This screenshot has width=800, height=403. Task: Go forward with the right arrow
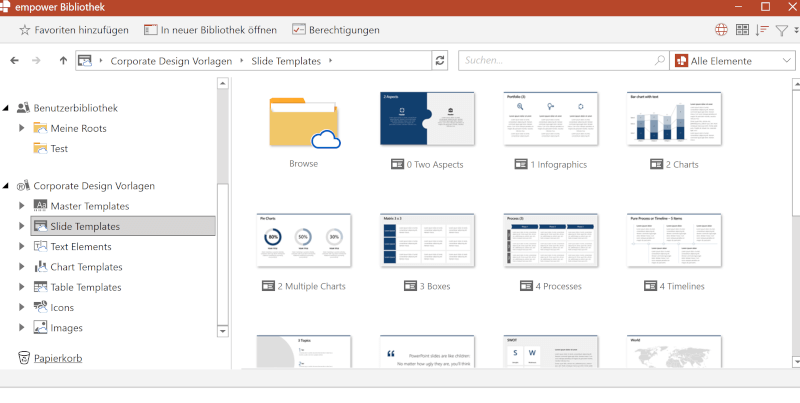(x=36, y=61)
